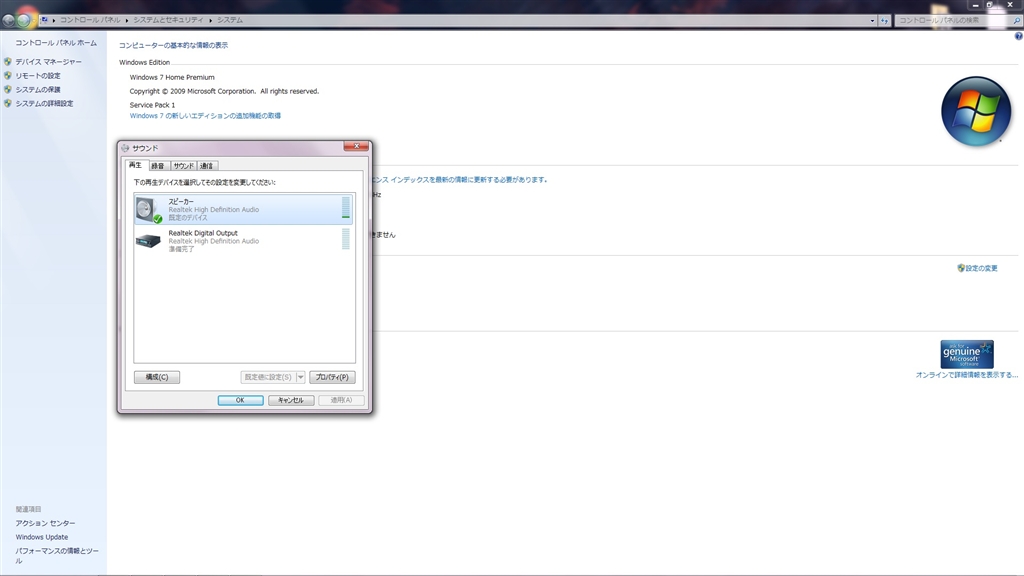
Task: Open システムの保護 from the sidebar
Action: 38,89
